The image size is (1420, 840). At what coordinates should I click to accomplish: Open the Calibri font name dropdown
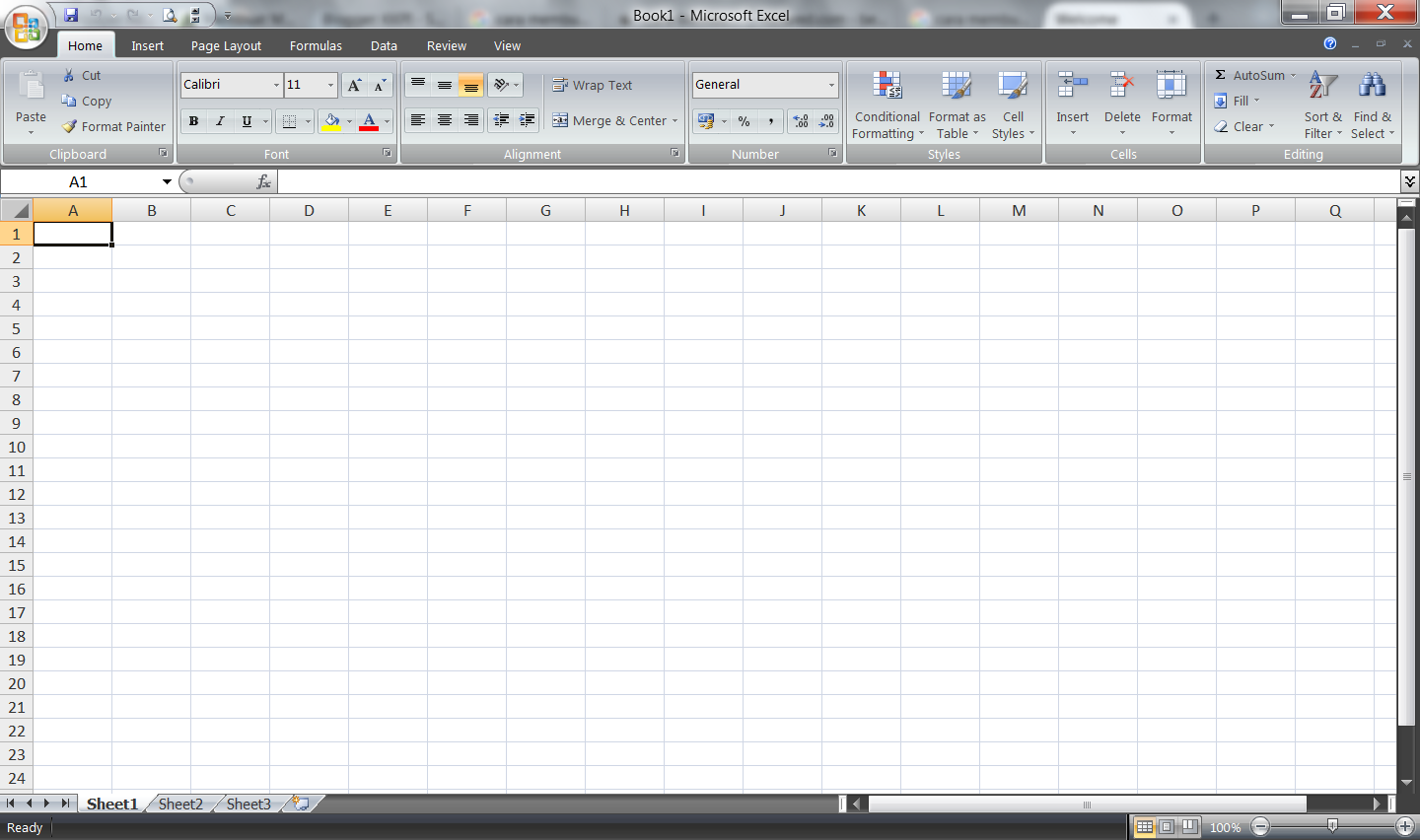coord(276,85)
